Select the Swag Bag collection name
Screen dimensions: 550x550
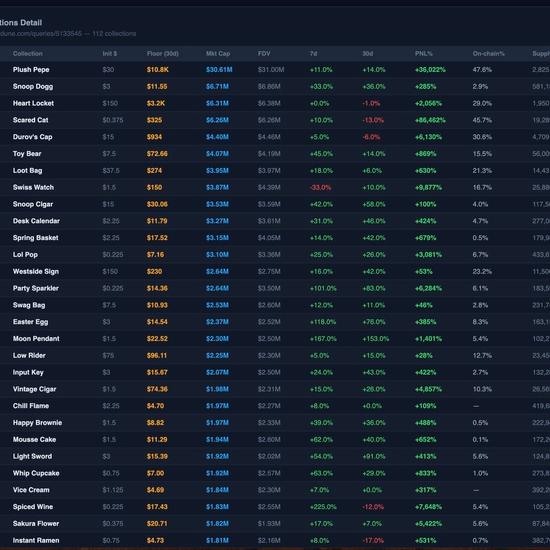[29, 306]
